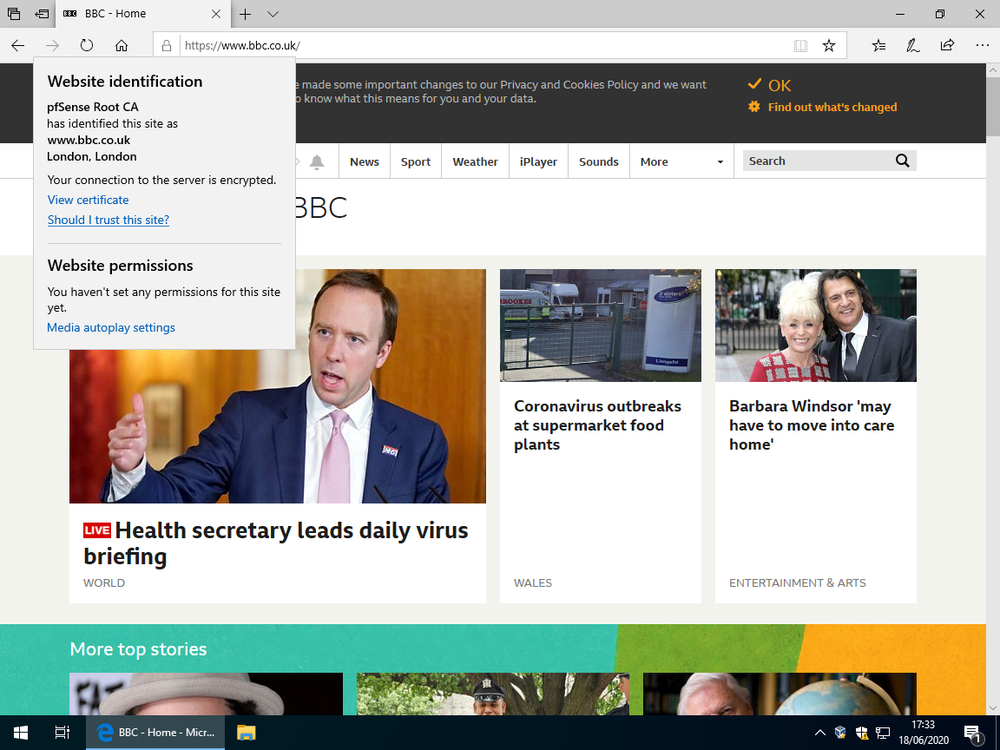Click the browser back arrow
1000x750 pixels.
tap(18, 45)
